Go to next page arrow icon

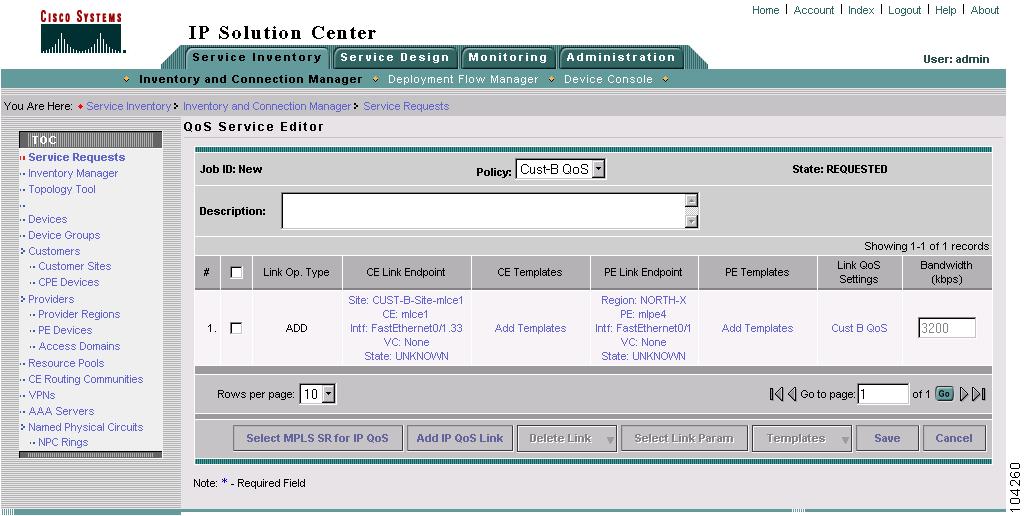(x=964, y=394)
